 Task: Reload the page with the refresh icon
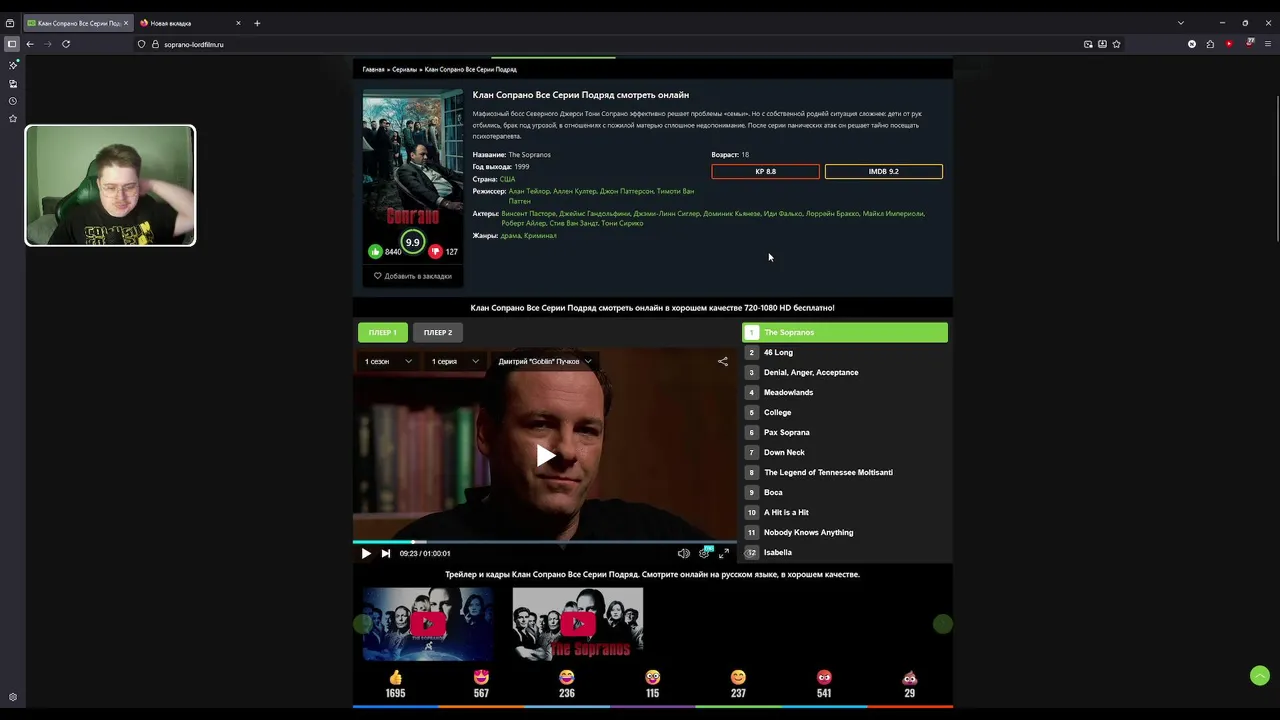pos(66,44)
